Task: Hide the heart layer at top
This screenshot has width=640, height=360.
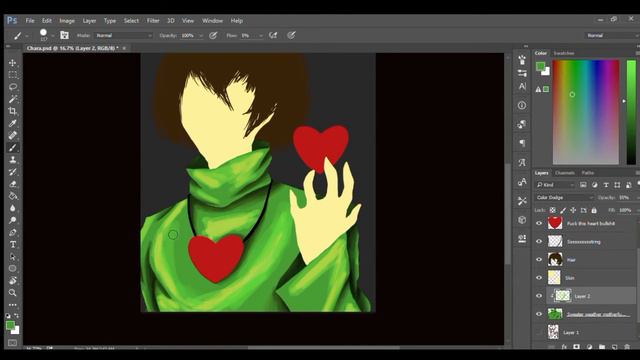Action: [x=539, y=223]
